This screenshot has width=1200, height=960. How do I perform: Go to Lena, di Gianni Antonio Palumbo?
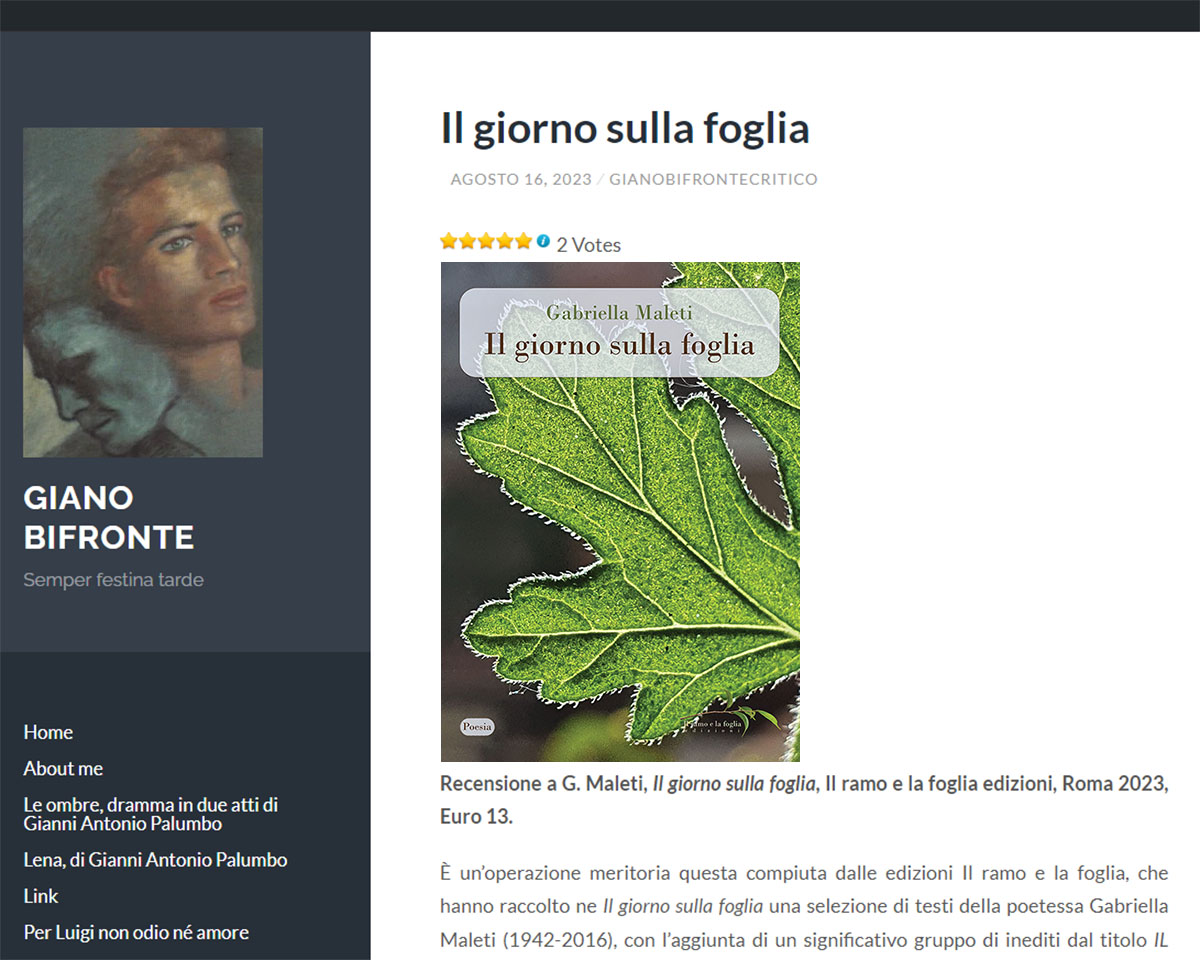tap(155, 860)
